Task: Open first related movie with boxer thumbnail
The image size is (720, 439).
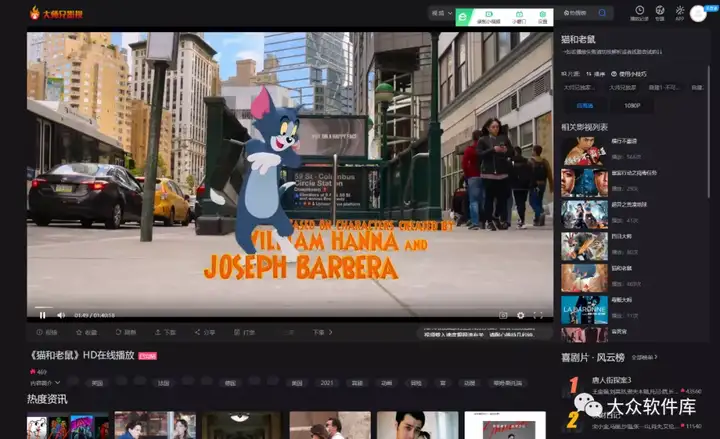Action: click(x=584, y=151)
